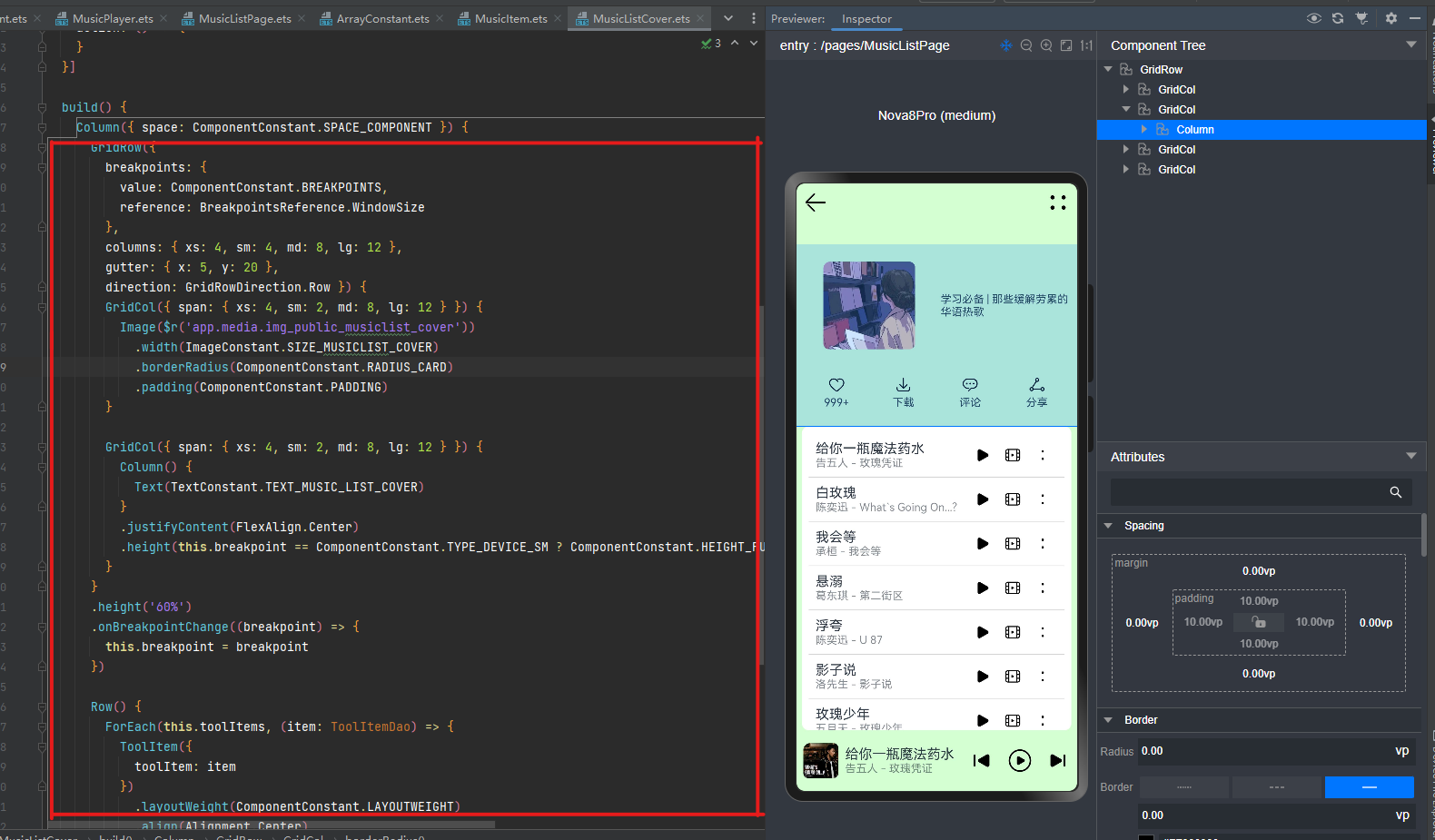Collapse the second GridCol tree node
The width and height of the screenshot is (1435, 840).
(1126, 109)
